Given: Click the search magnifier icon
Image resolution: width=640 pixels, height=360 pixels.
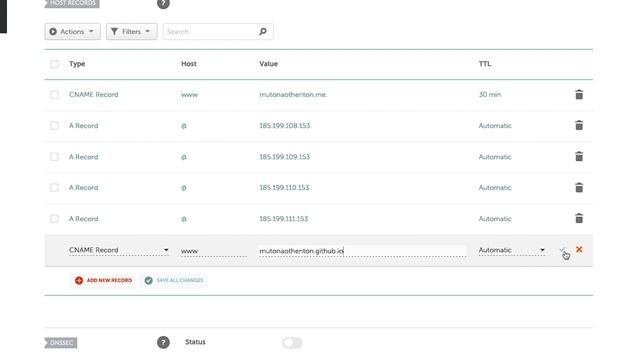Looking at the screenshot, I should pos(263,31).
